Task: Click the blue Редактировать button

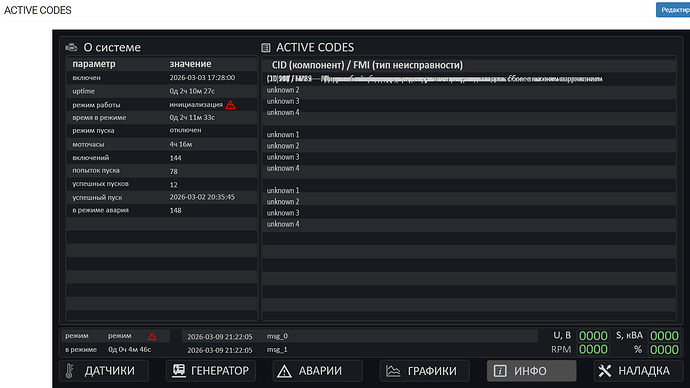Action: (x=673, y=10)
